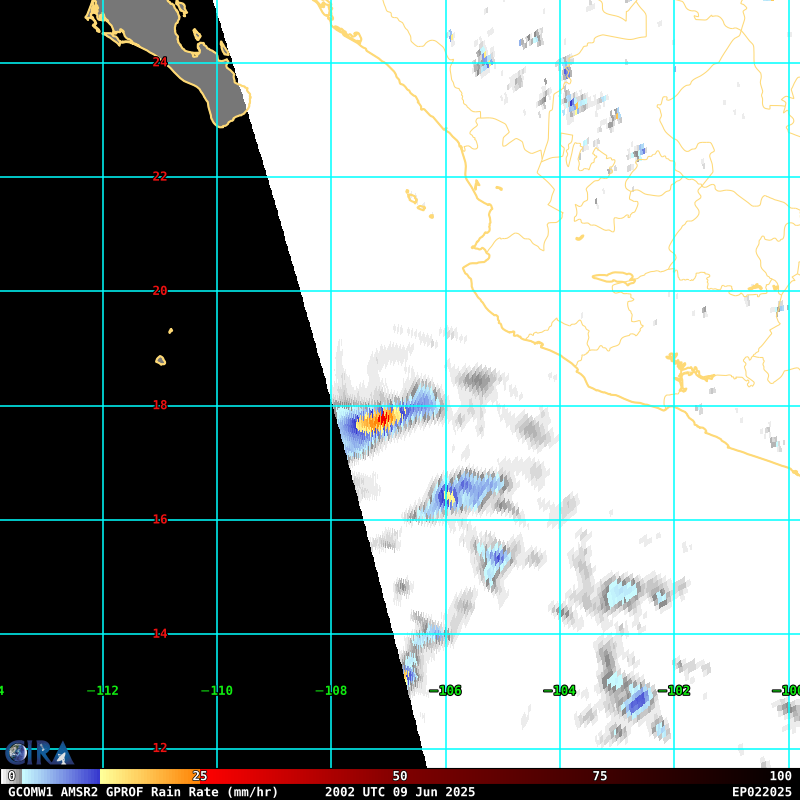
Task: Click the longitude label -112
Action: coord(103,691)
